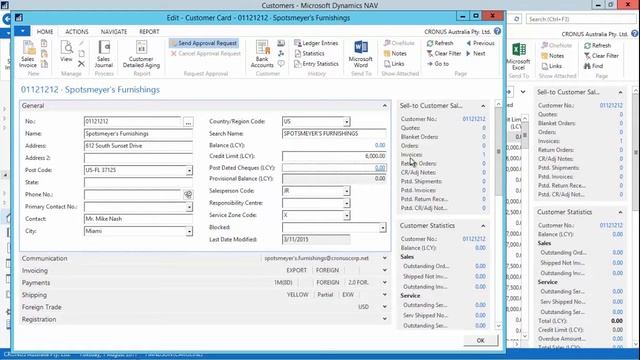640x360 pixels.
Task: Click the Contact field Mr. Mike Nash
Action: click(138, 219)
